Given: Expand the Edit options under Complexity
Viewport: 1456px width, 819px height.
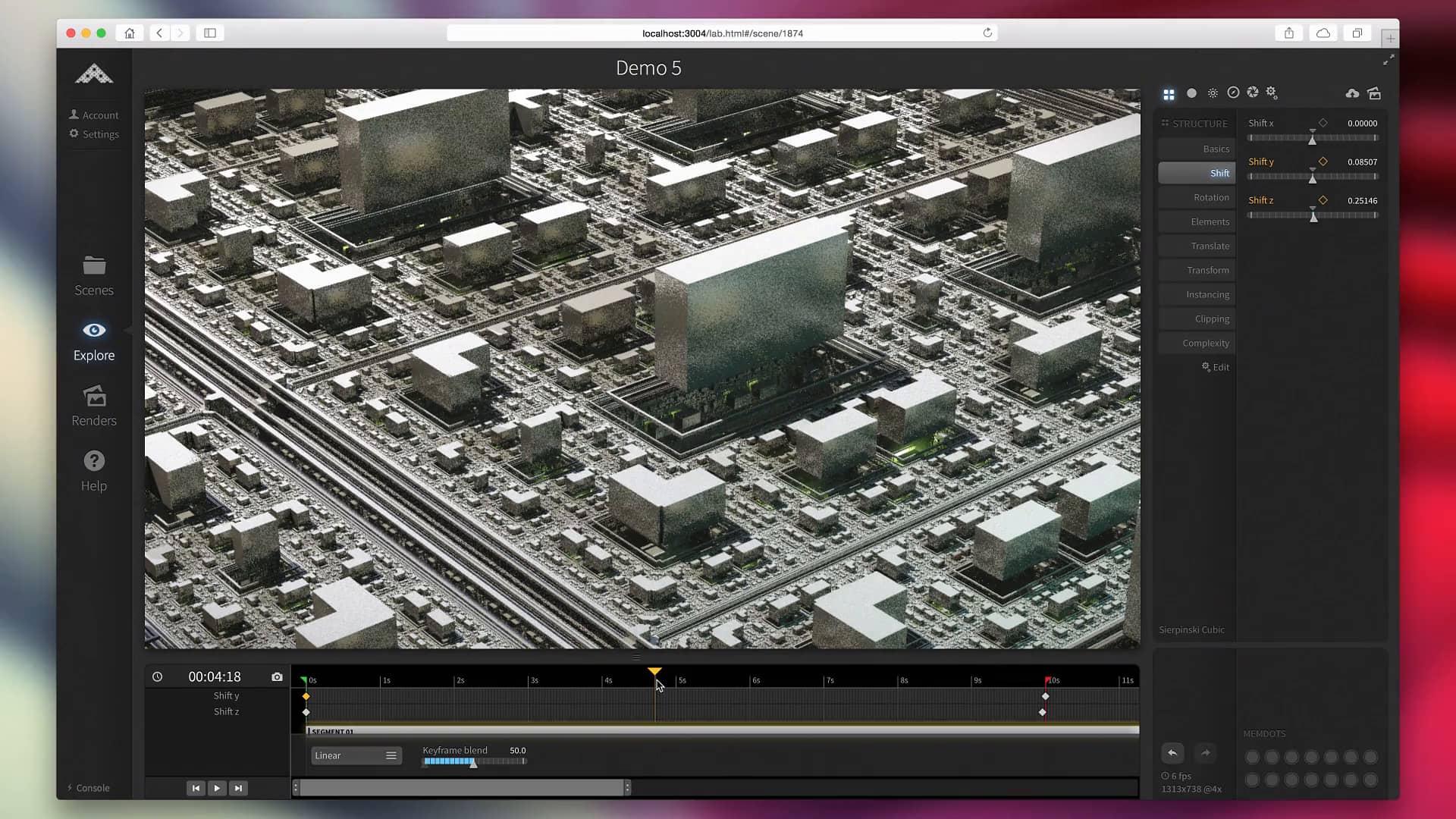Looking at the screenshot, I should (1216, 367).
